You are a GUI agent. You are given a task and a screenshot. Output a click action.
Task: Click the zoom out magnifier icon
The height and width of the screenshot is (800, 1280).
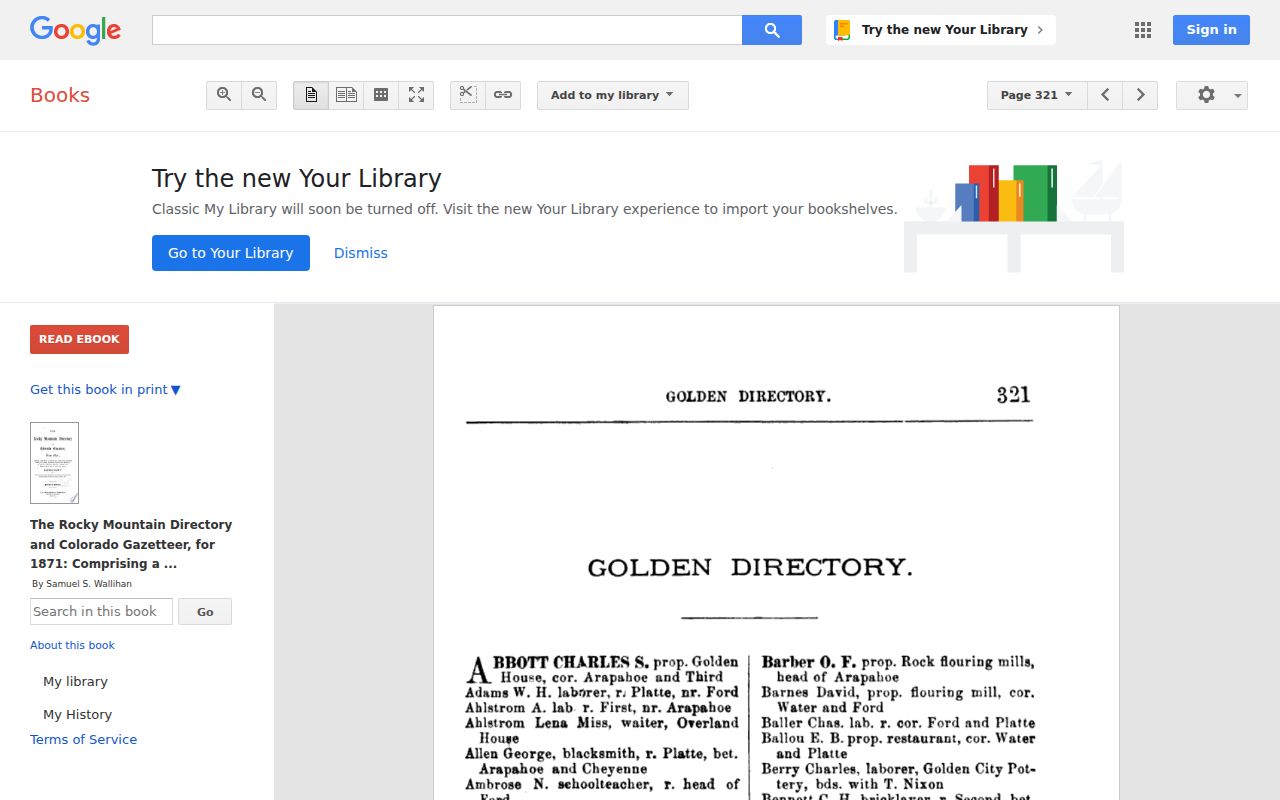pos(259,95)
